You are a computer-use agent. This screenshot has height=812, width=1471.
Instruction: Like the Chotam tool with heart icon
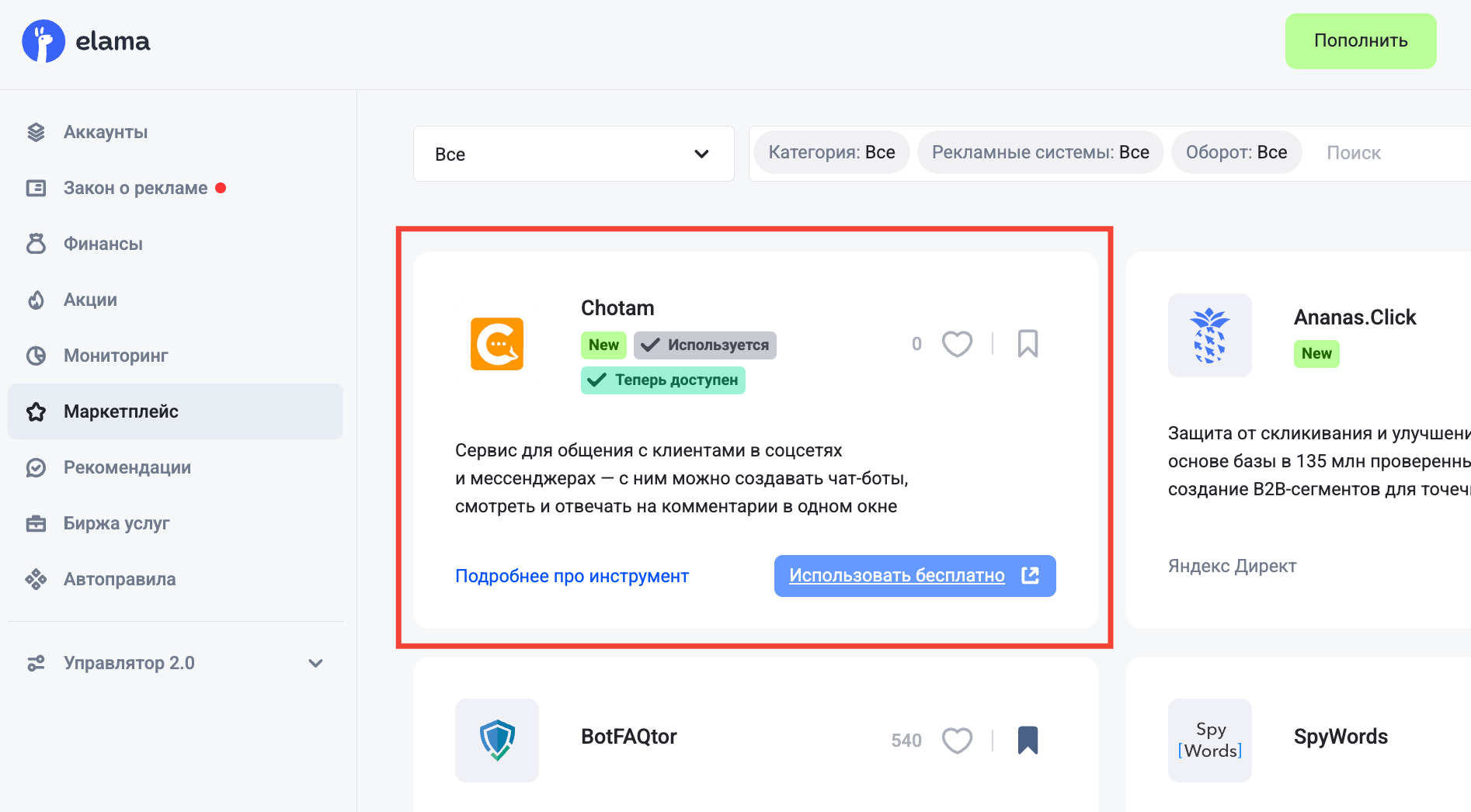(x=957, y=344)
